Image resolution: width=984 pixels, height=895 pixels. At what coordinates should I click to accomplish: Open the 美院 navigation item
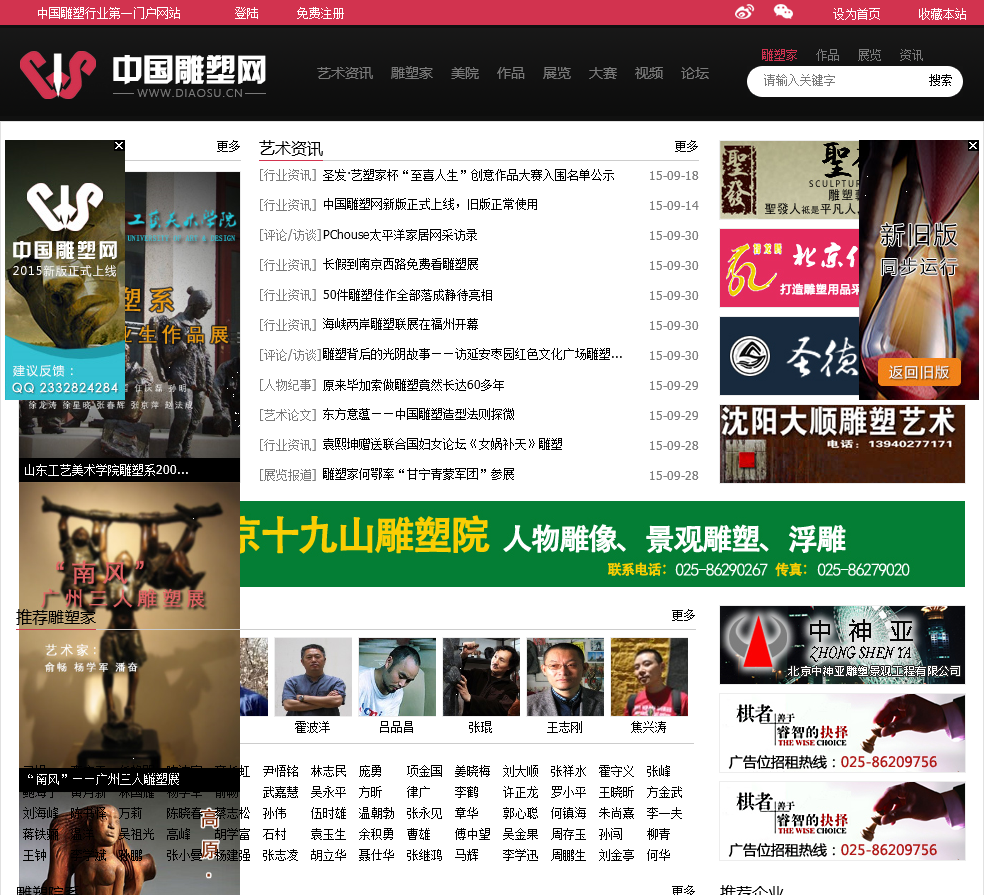pos(464,73)
